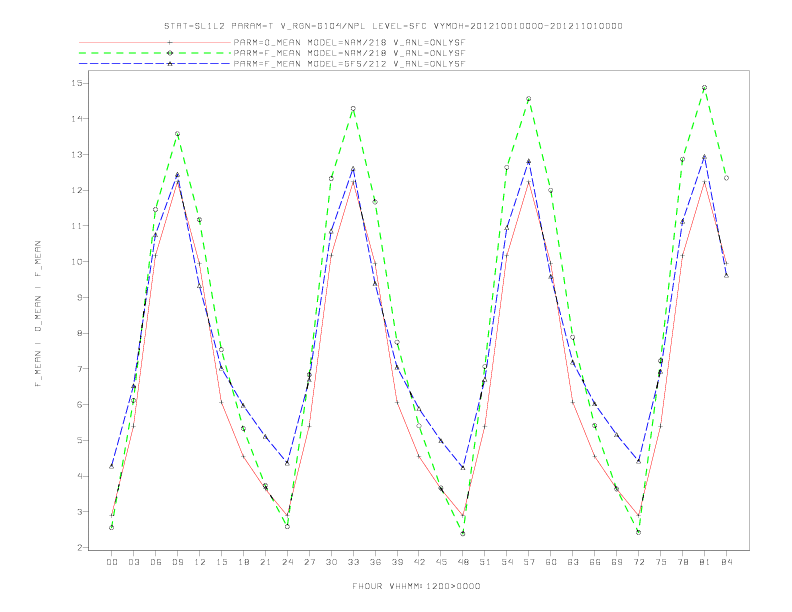
Task: Click y-axis tick value 8
Action: (79, 333)
